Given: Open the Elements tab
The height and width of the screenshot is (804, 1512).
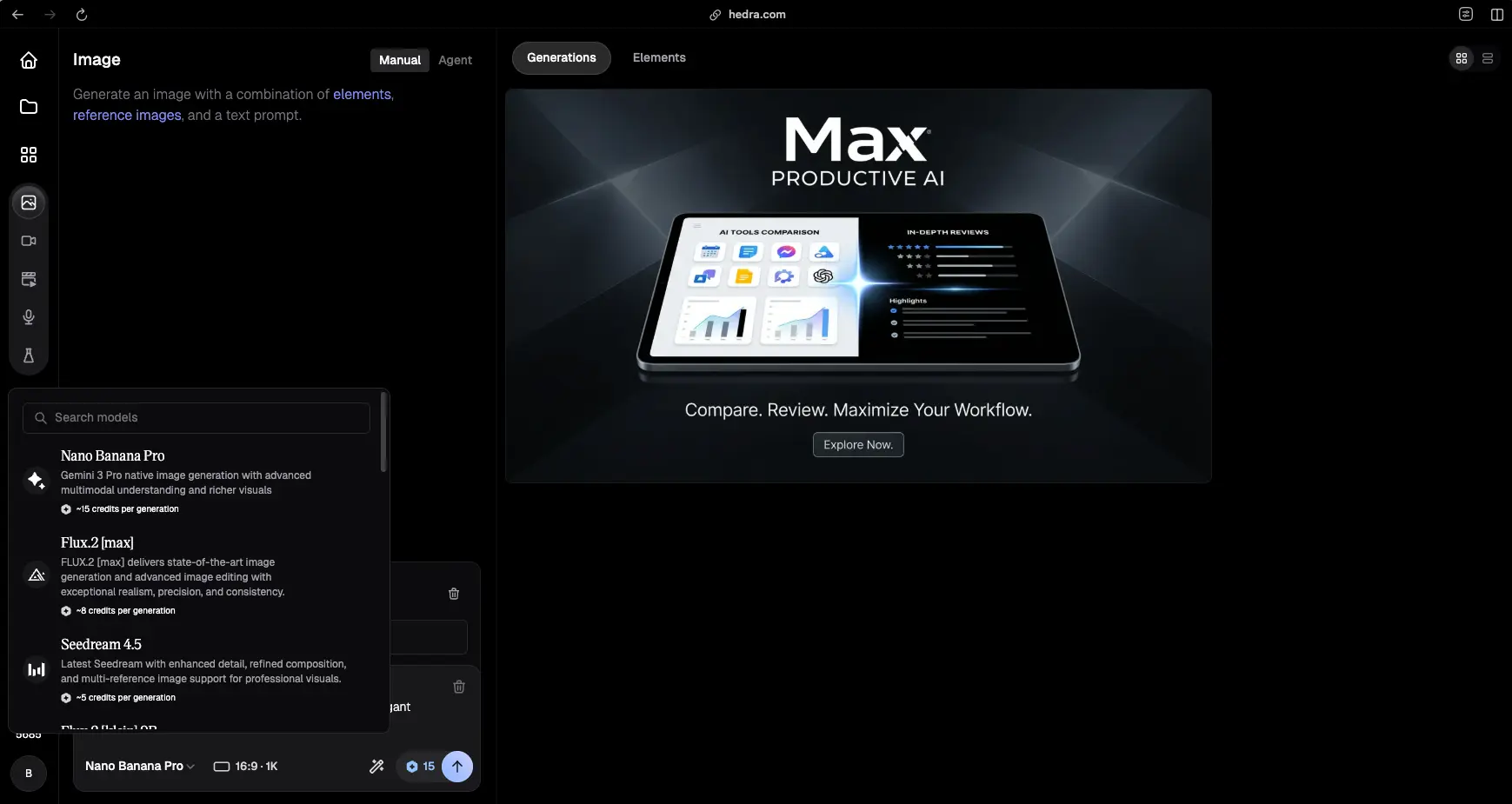Looking at the screenshot, I should click(x=659, y=58).
